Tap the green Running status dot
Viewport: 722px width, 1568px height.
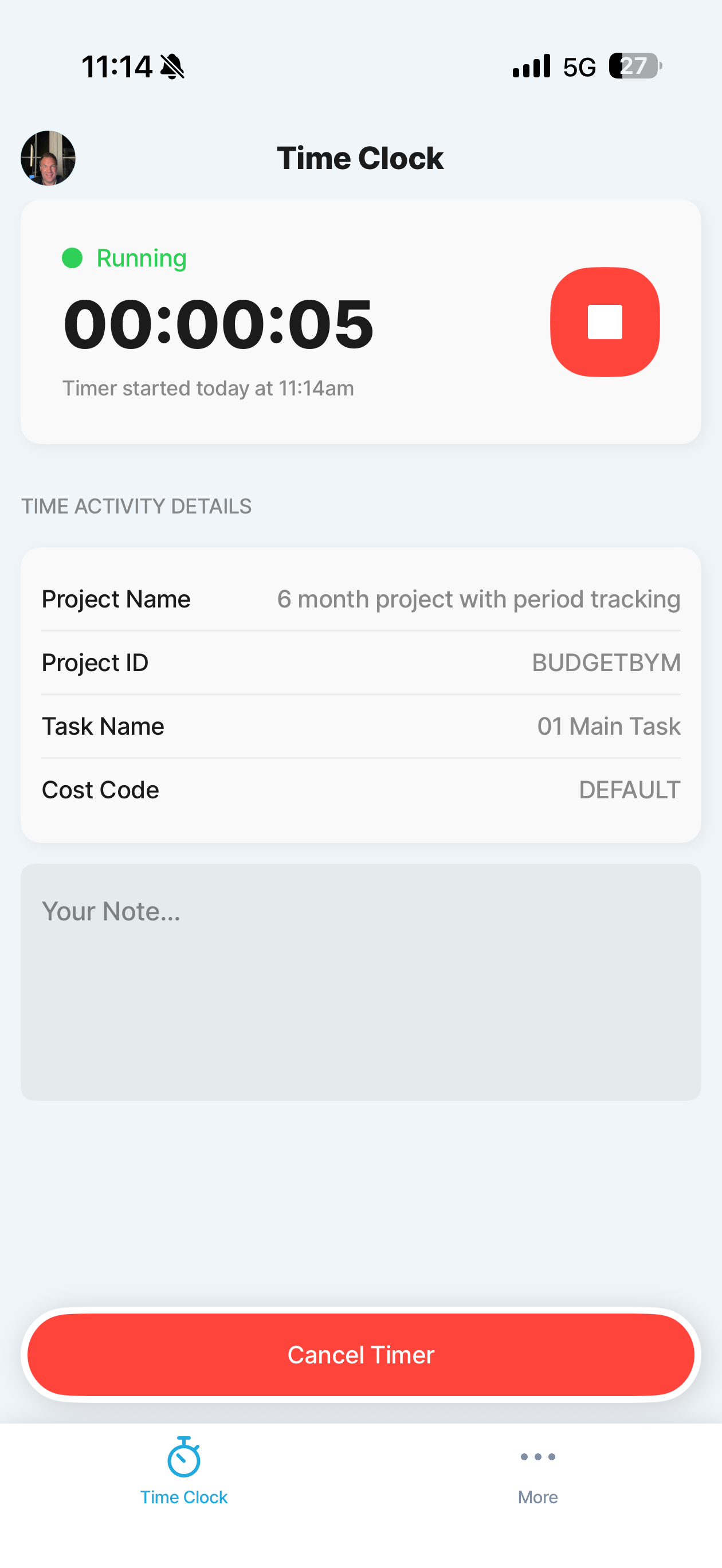72,258
